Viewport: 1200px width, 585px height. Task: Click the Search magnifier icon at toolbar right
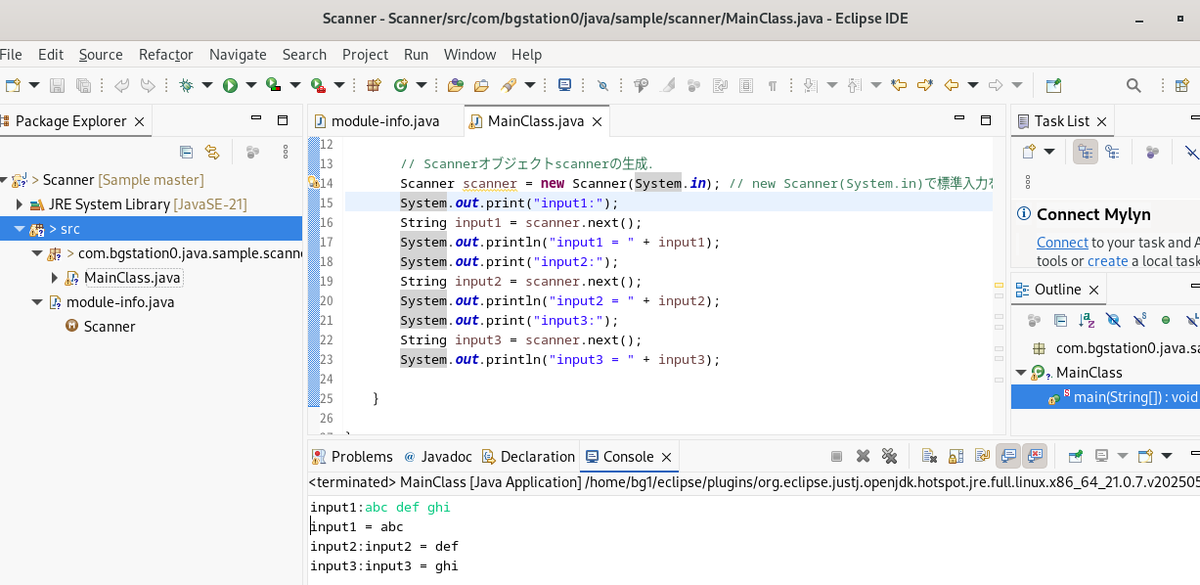[1134, 86]
